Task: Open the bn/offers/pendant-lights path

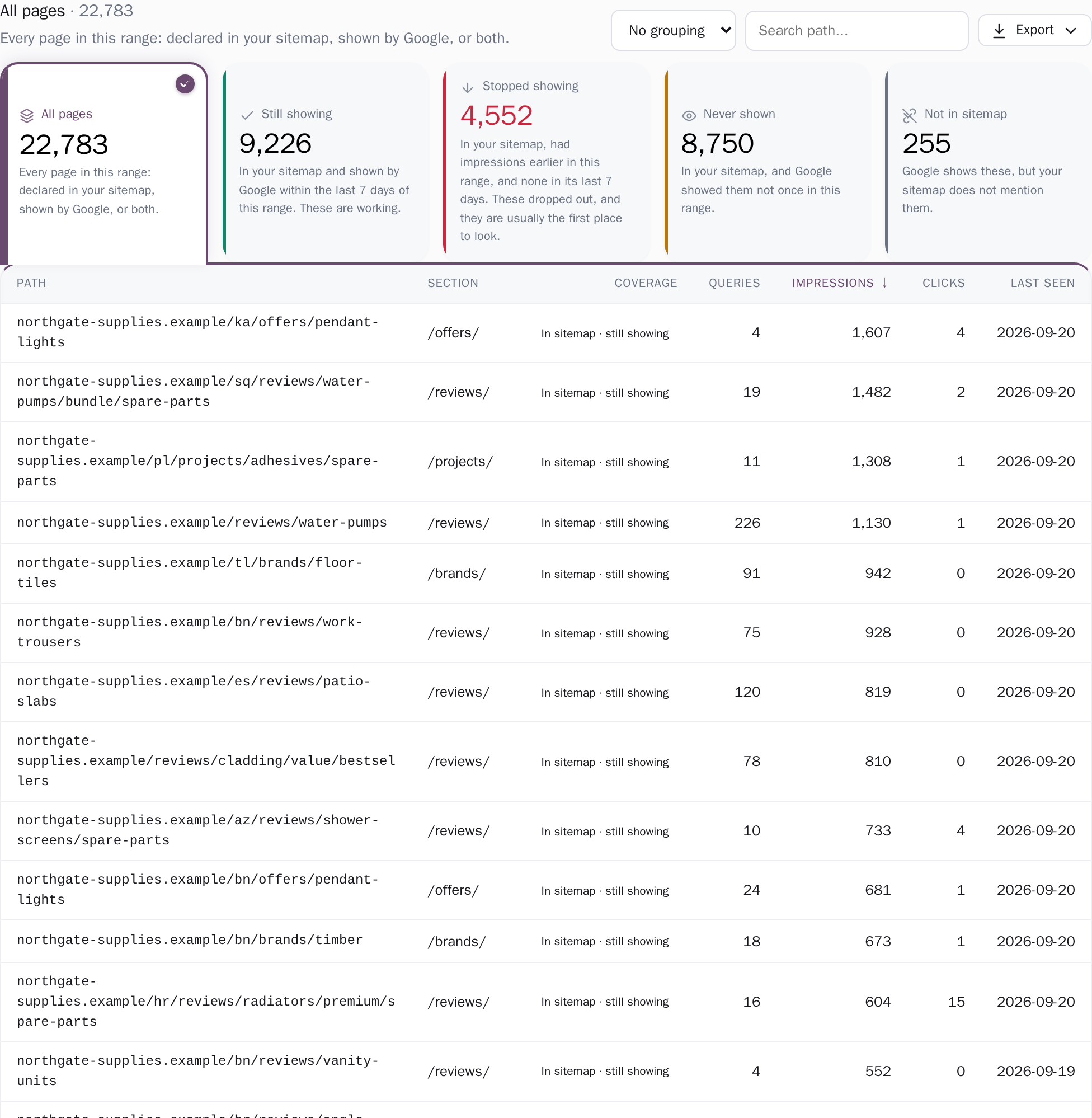Action: [198, 889]
